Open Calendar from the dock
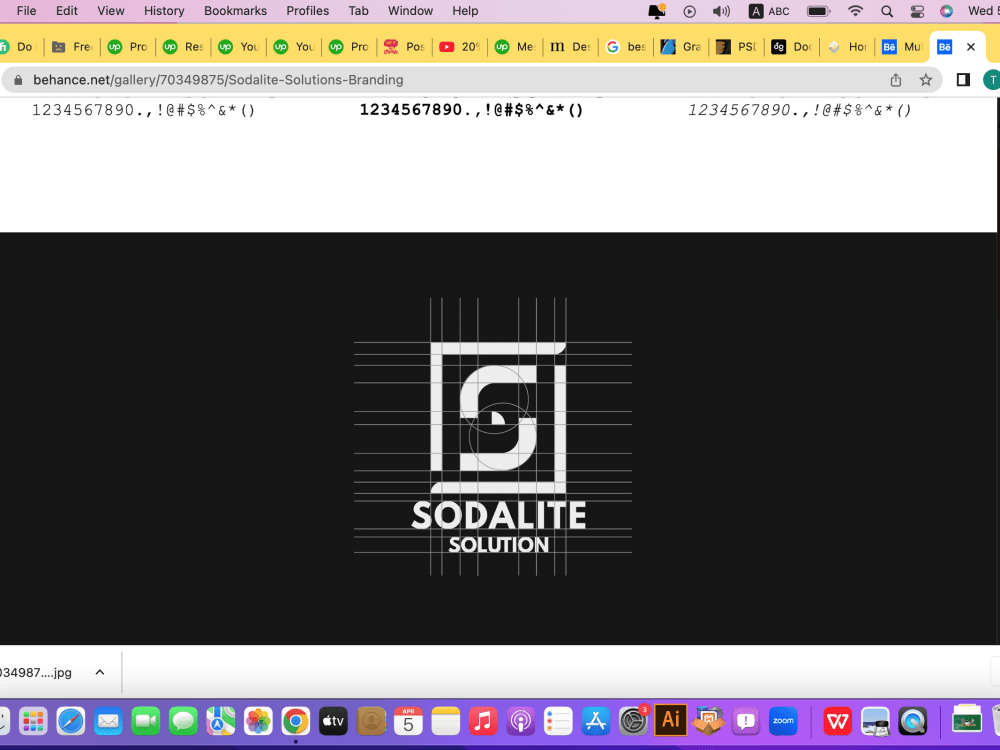The width and height of the screenshot is (1000, 750). point(408,721)
